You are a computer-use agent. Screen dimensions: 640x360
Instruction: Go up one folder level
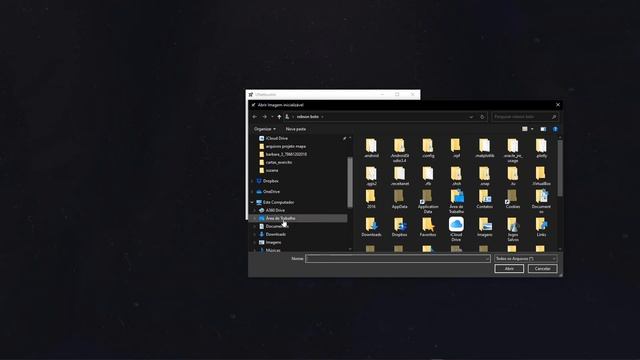(279, 117)
